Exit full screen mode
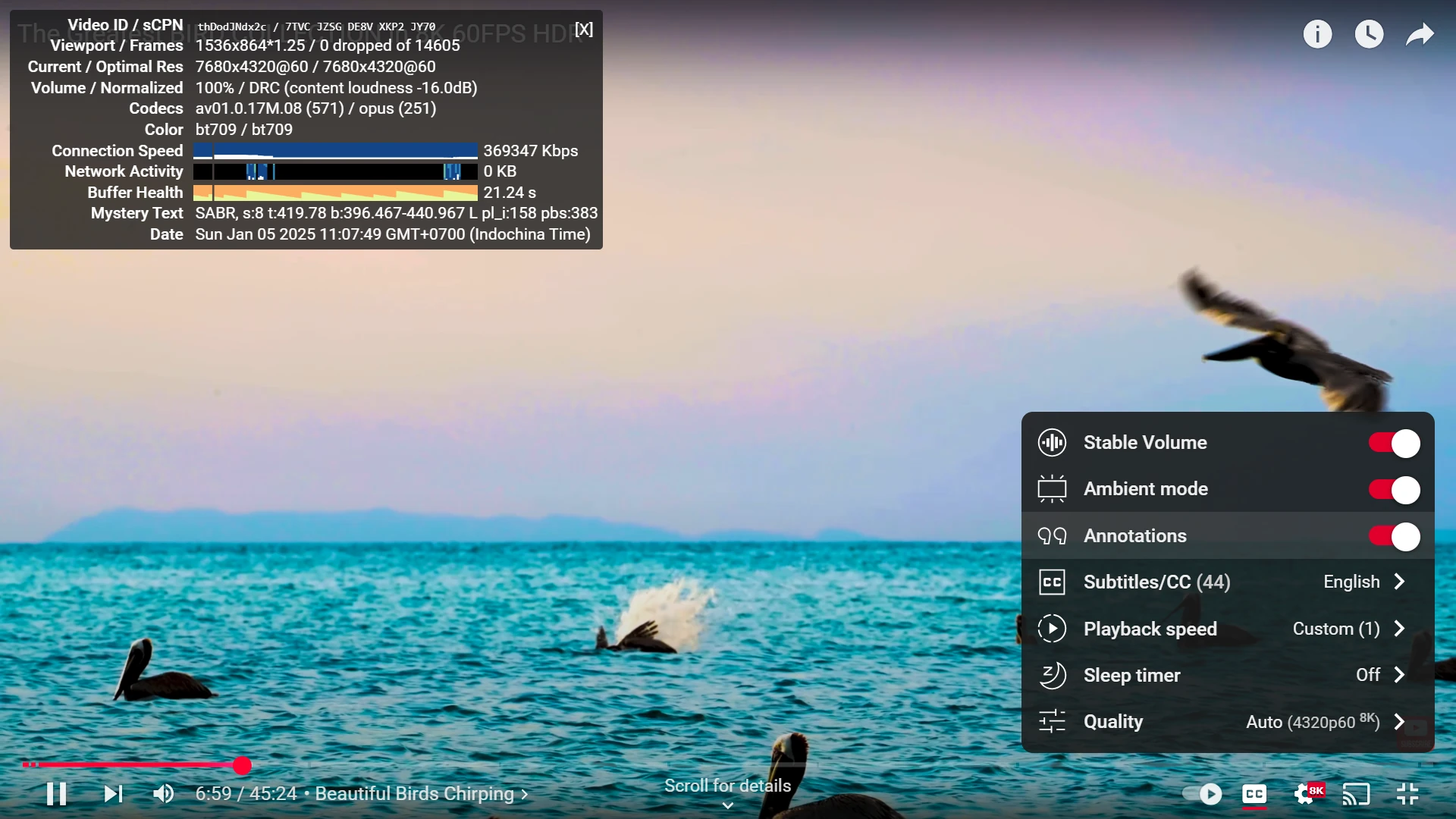 (1407, 794)
